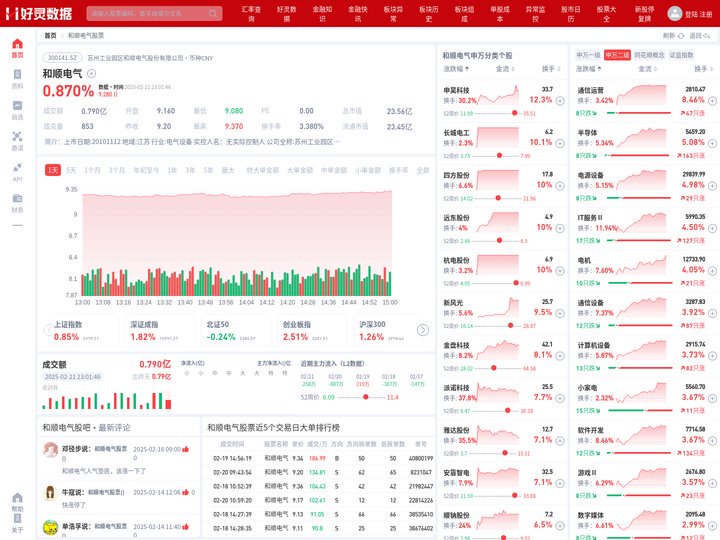Like 牛寇's comment with thumbs-up icon
Image resolution: width=720 pixels, height=540 pixels.
tap(186, 492)
